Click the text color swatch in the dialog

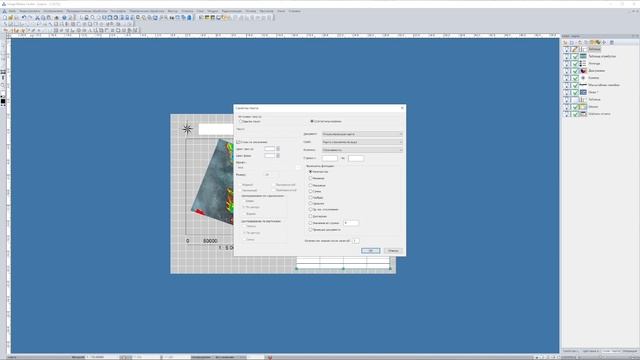pyautogui.click(x=270, y=149)
